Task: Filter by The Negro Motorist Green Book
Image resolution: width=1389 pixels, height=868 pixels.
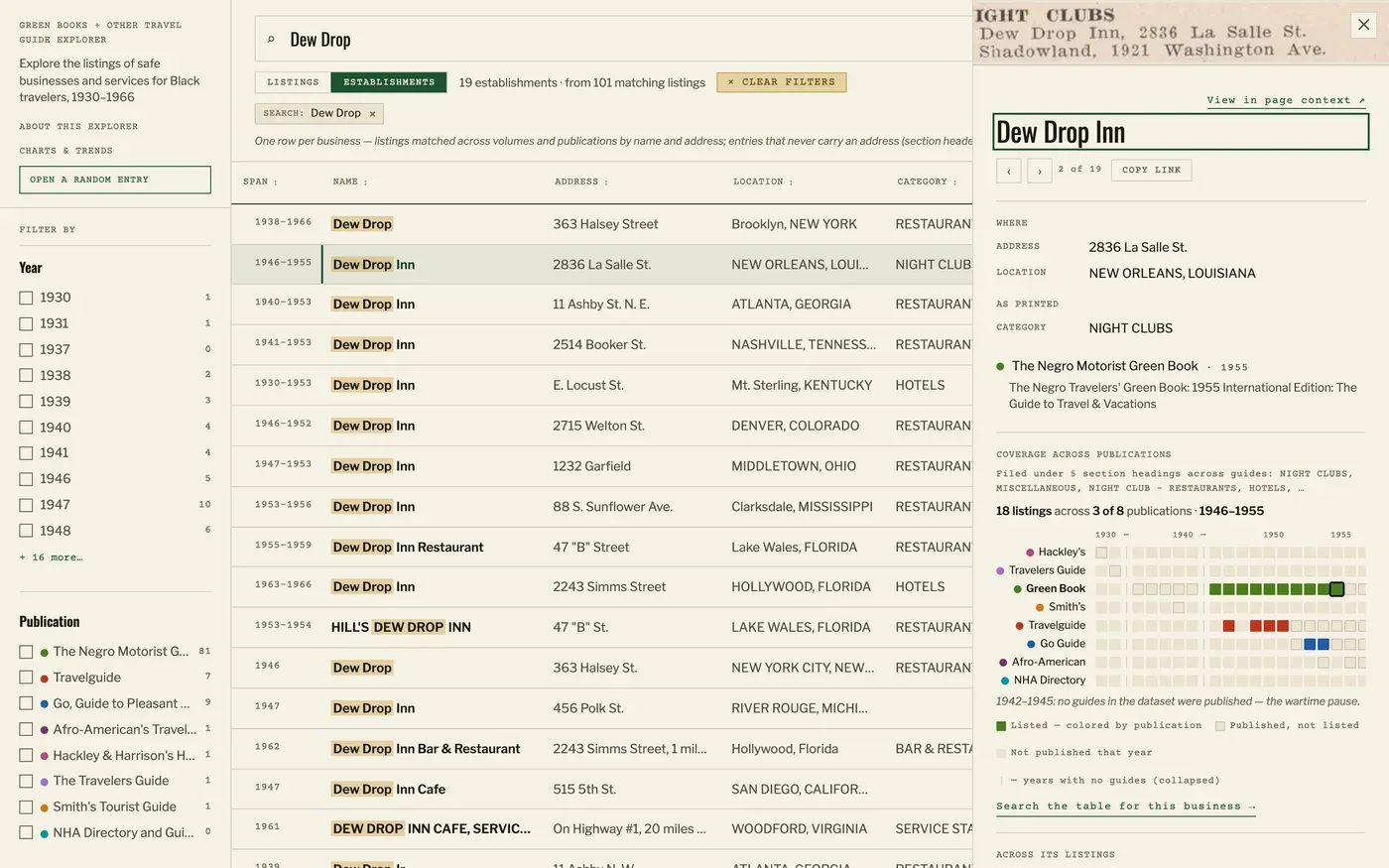Action: coord(26,652)
